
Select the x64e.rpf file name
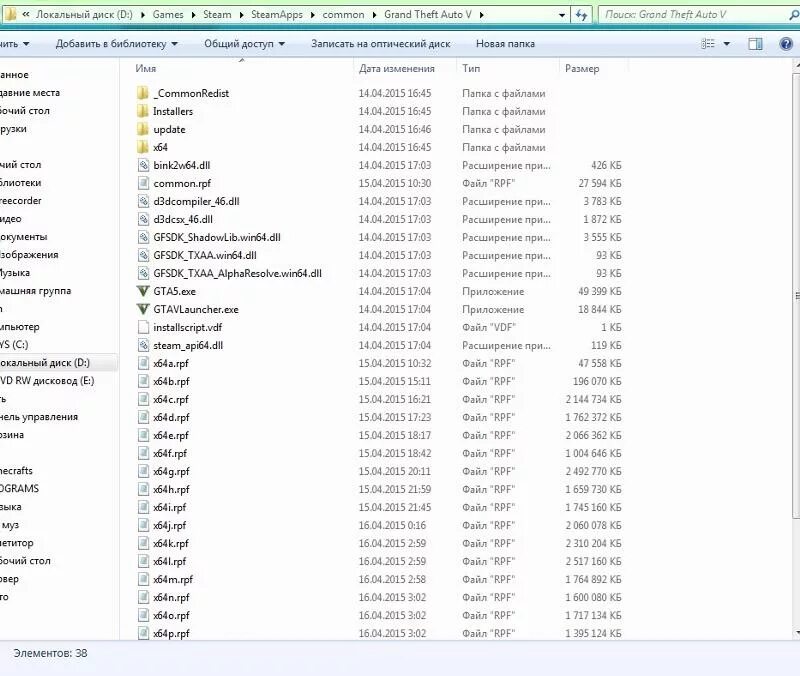point(171,435)
